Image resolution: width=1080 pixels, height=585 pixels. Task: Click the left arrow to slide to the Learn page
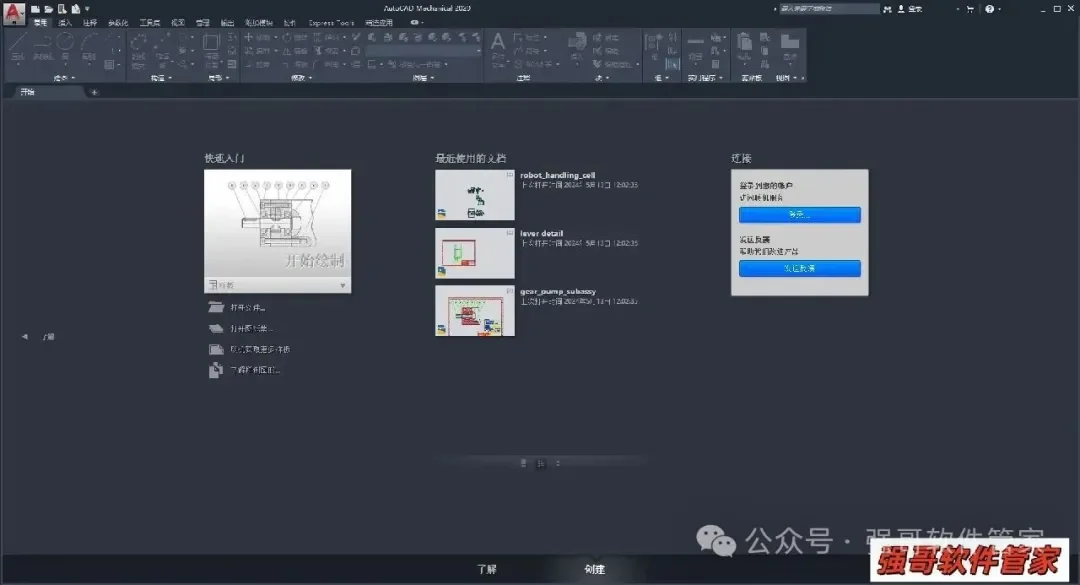point(25,337)
